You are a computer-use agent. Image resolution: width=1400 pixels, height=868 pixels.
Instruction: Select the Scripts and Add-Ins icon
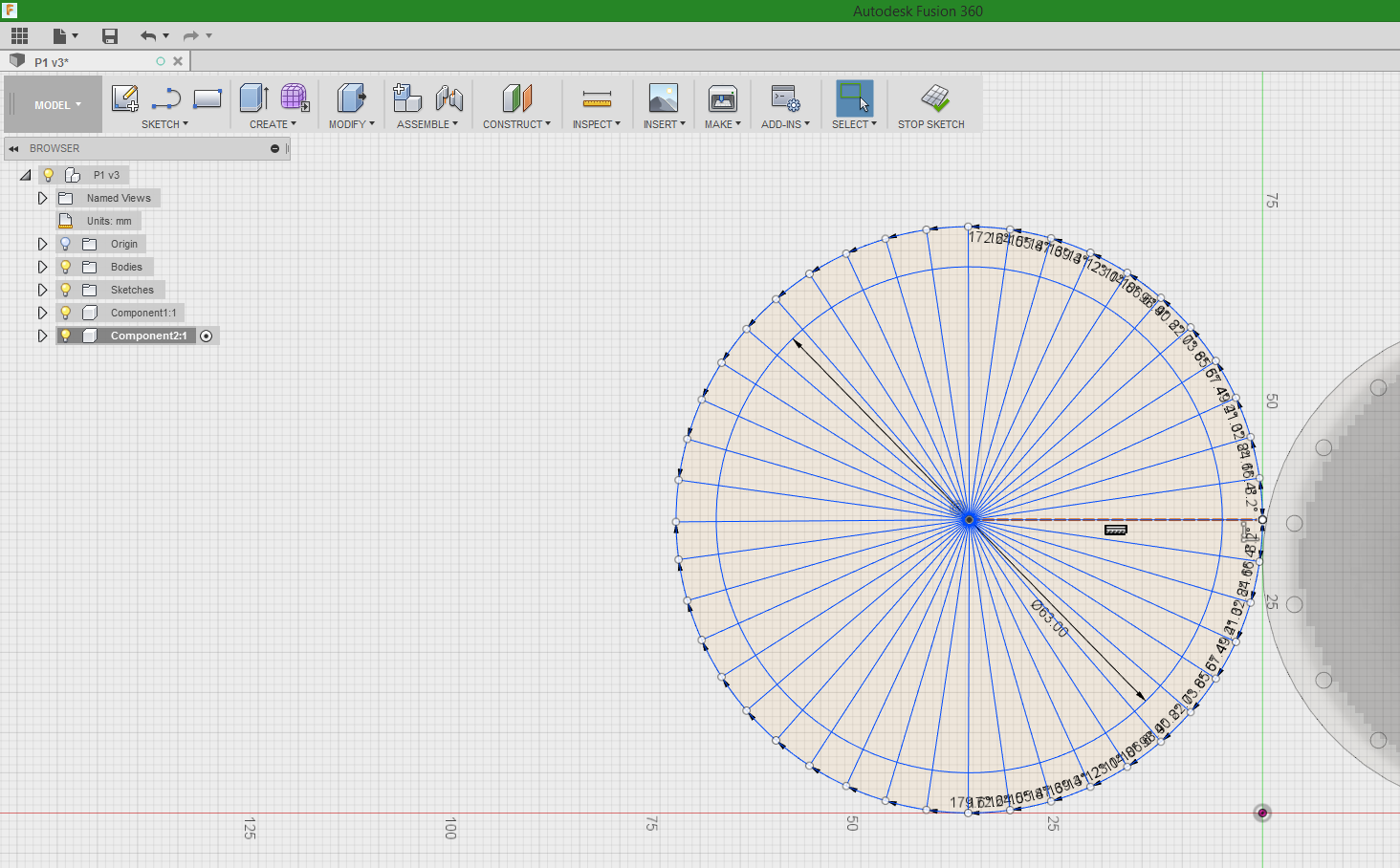pyautogui.click(x=785, y=98)
